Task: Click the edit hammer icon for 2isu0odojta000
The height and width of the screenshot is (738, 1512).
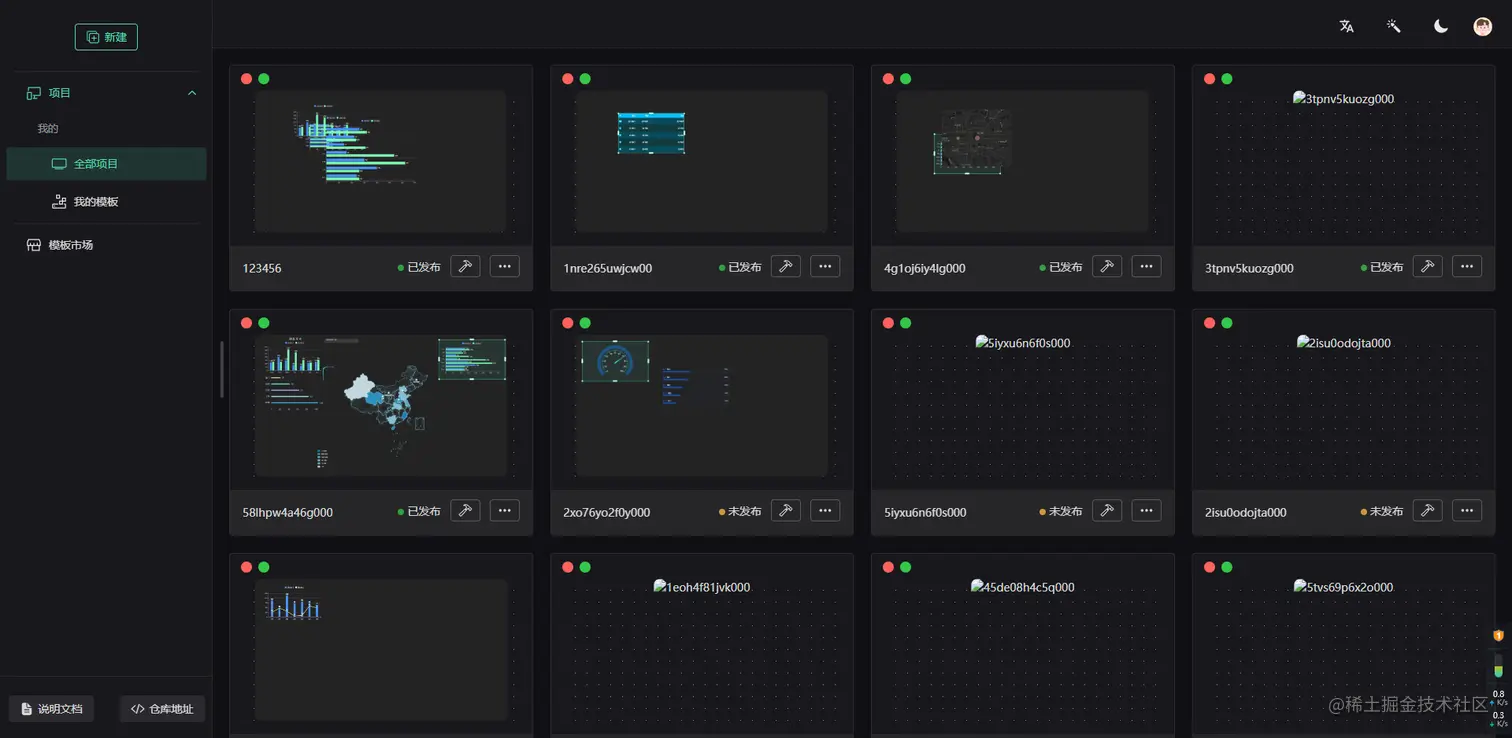Action: (1428, 510)
